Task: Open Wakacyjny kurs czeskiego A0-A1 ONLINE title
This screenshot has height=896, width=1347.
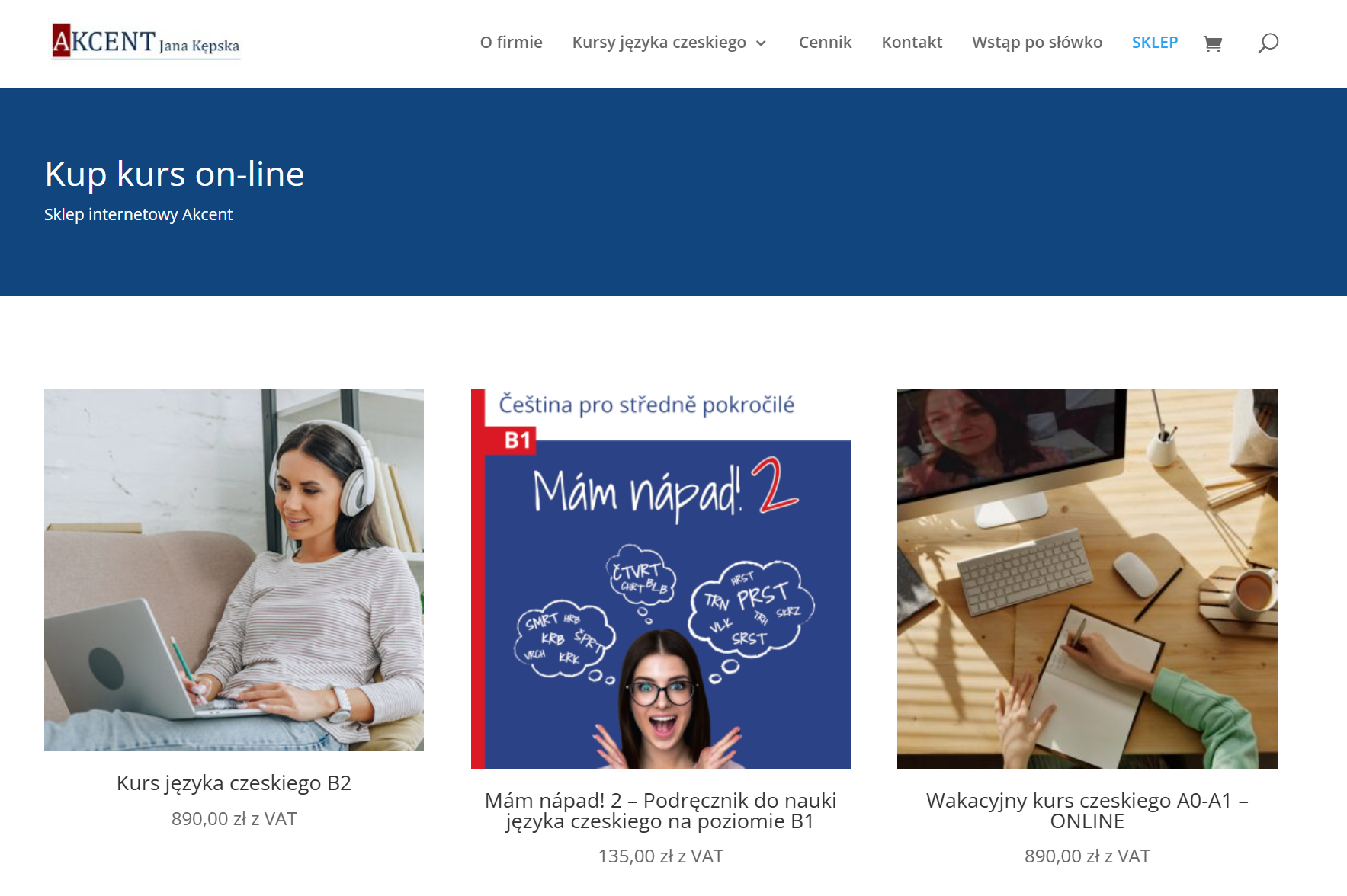Action: 1087,811
